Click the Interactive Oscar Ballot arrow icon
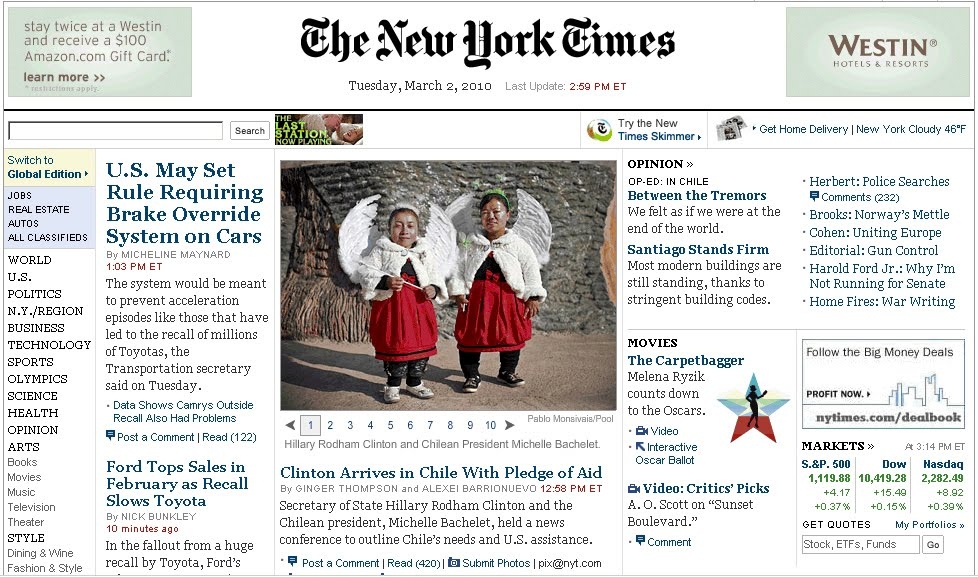 pyautogui.click(x=640, y=447)
